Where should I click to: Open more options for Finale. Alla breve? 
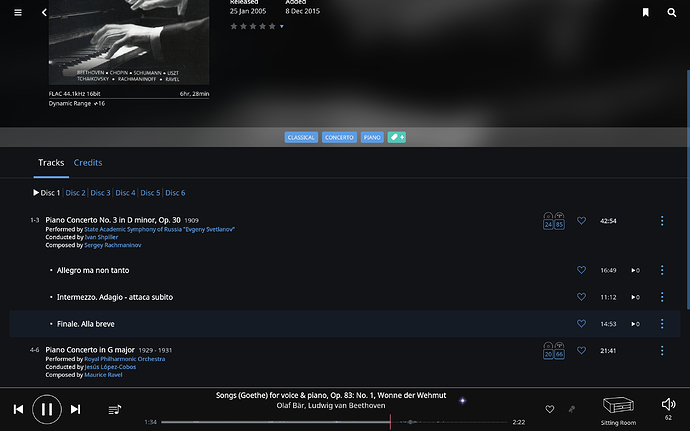pos(662,324)
